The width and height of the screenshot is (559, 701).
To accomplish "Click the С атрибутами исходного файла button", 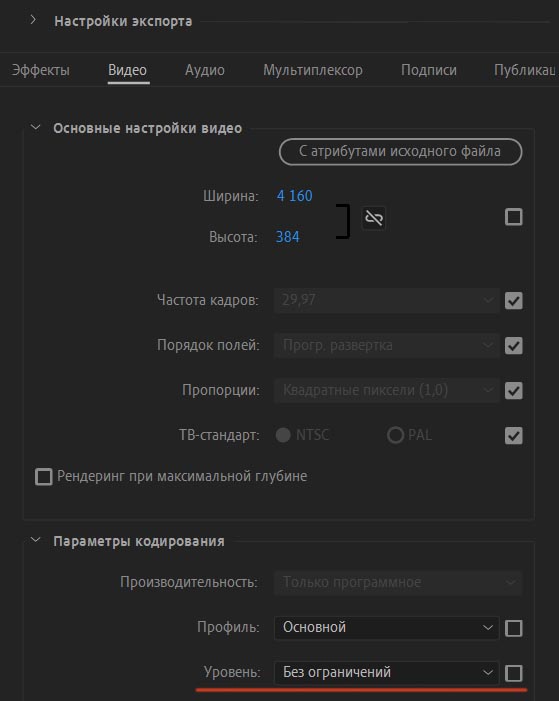I will (400, 152).
